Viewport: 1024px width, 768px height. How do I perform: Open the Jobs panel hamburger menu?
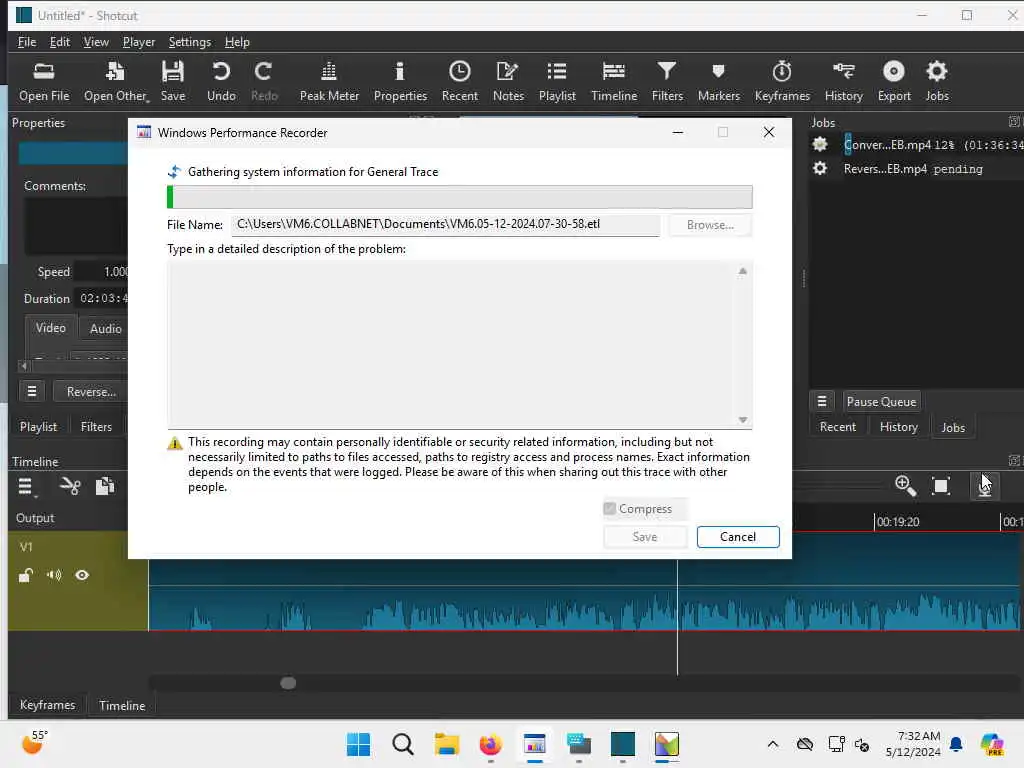point(822,402)
